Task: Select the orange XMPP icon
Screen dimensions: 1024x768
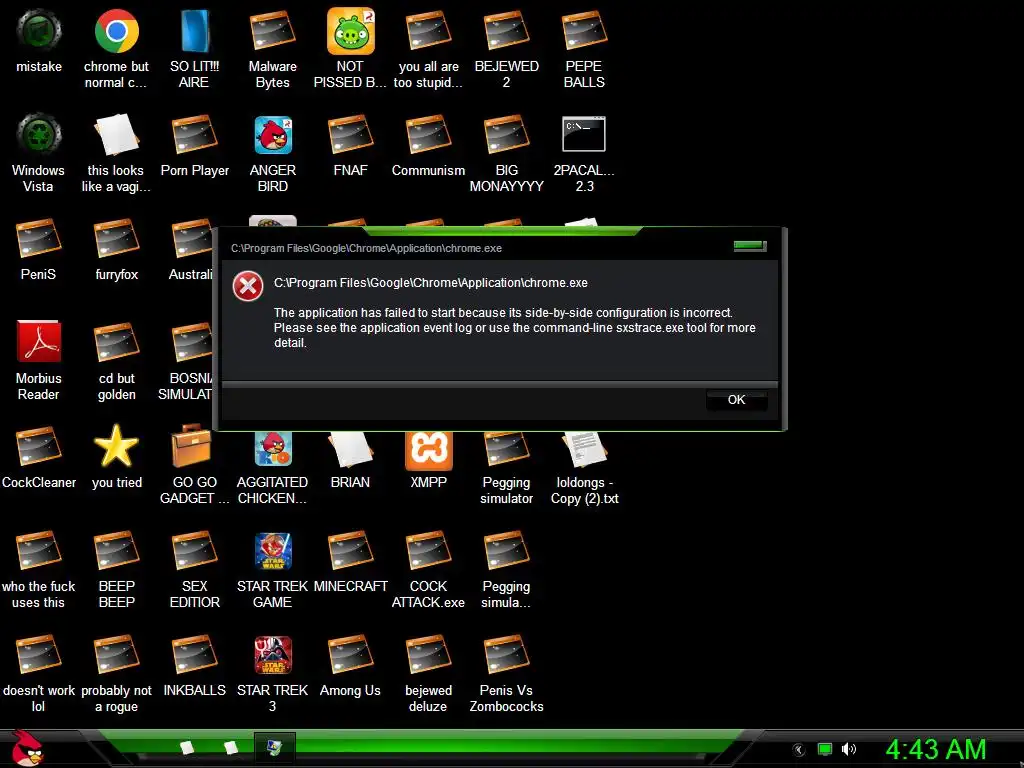Action: (428, 460)
